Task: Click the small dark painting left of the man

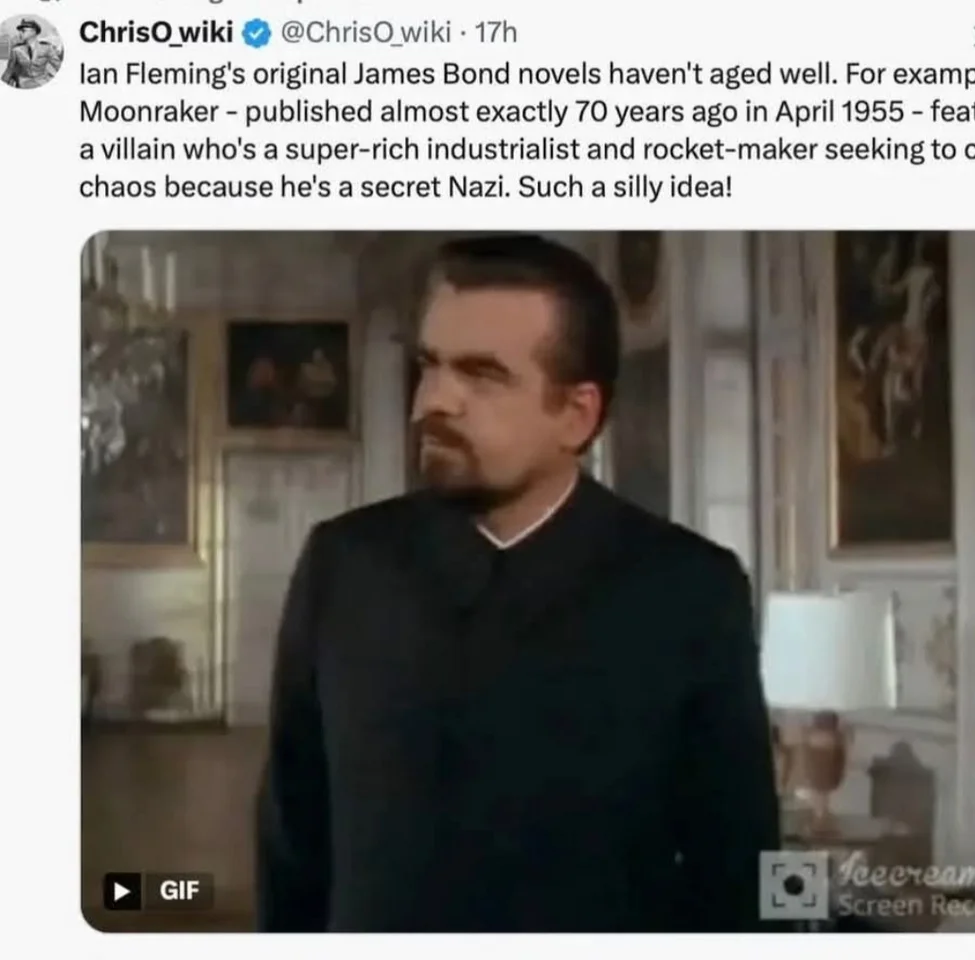Action: point(288,374)
